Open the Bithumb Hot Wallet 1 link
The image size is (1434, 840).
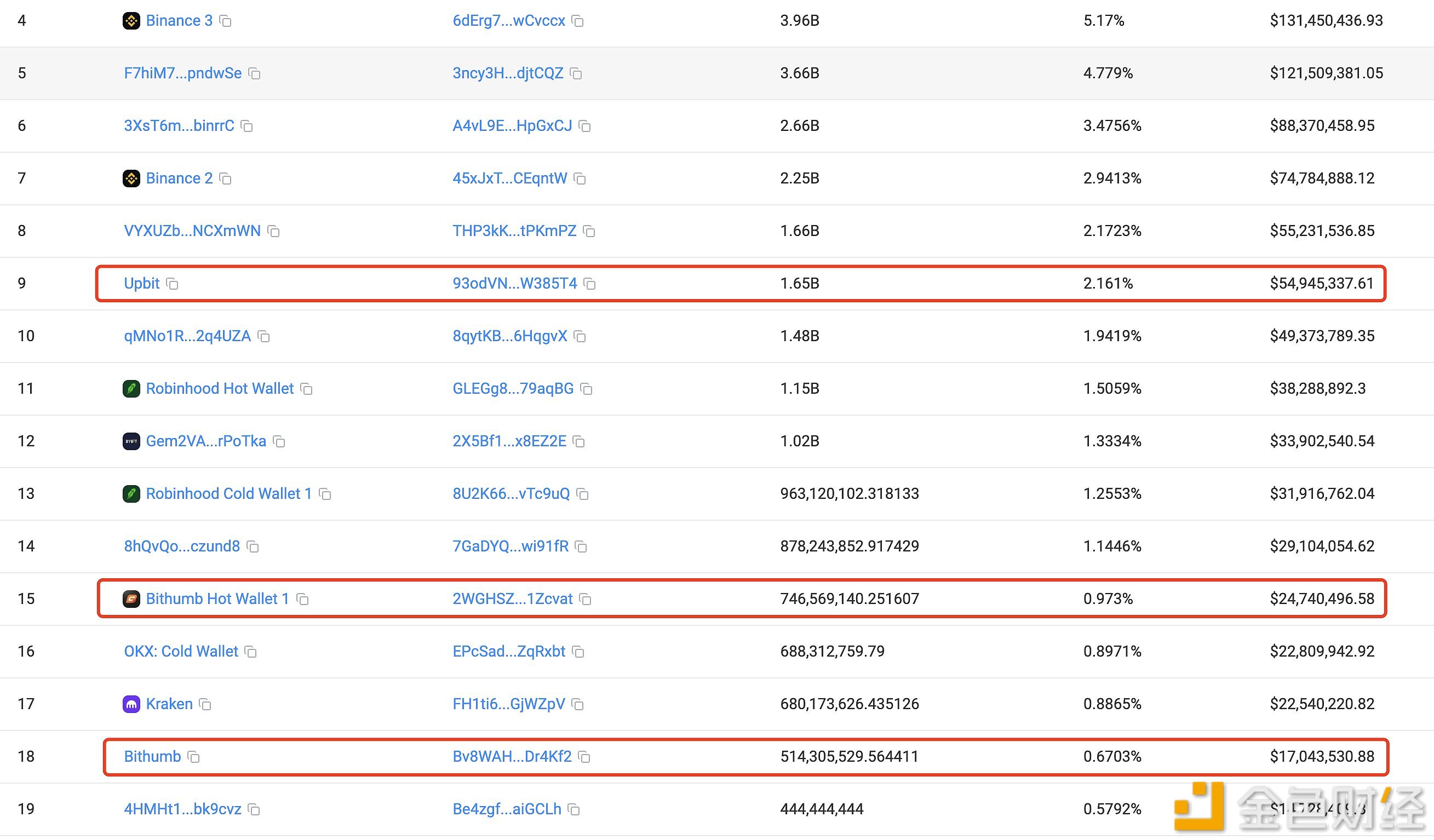(x=217, y=599)
